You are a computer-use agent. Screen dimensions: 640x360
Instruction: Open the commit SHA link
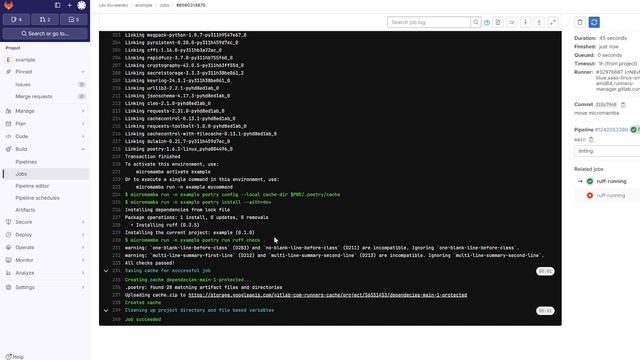pyautogui.click(x=606, y=104)
